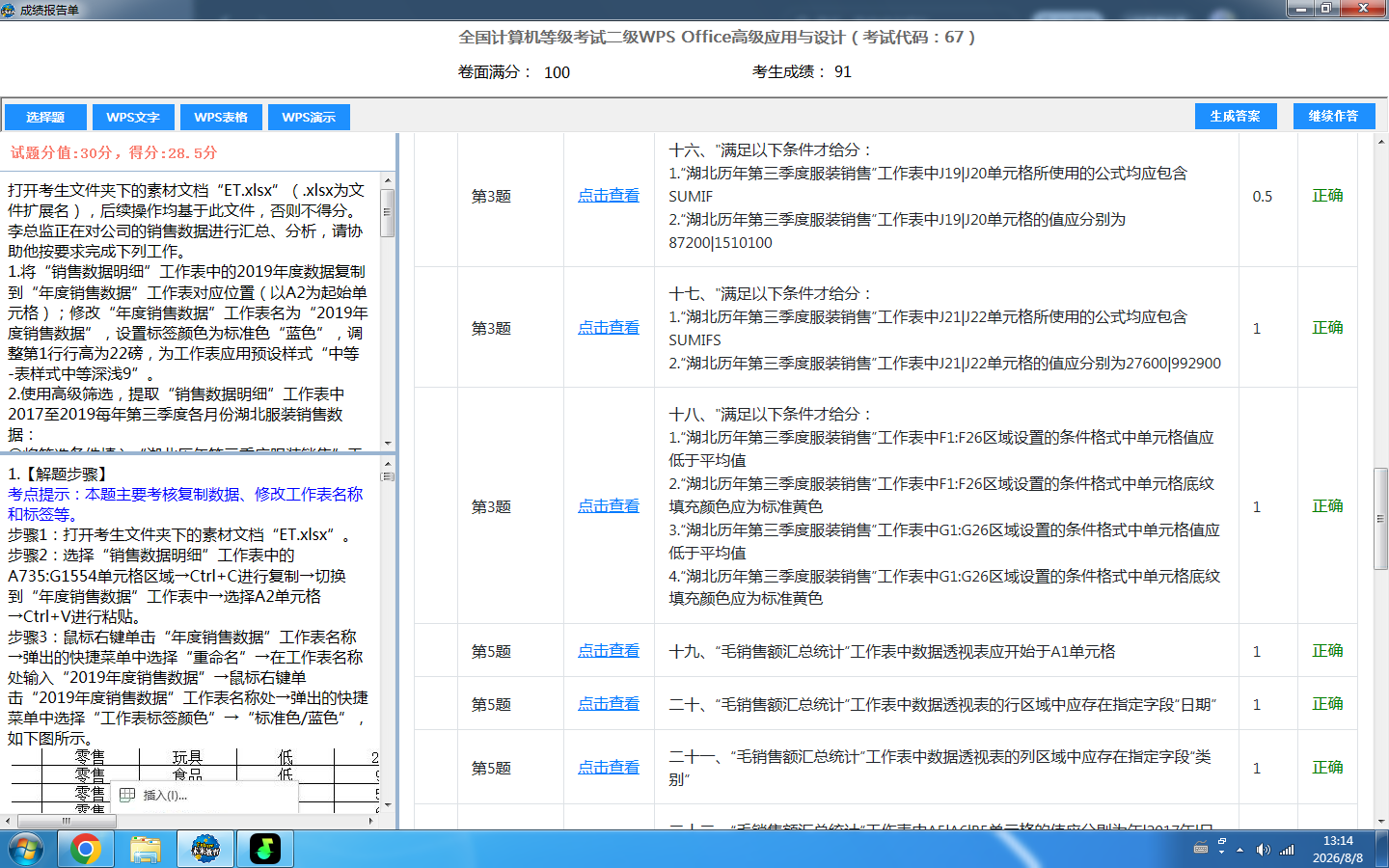1389x868 pixels.
Task: Click the 成绩报告单 title bar app icon
Action: coord(9,10)
